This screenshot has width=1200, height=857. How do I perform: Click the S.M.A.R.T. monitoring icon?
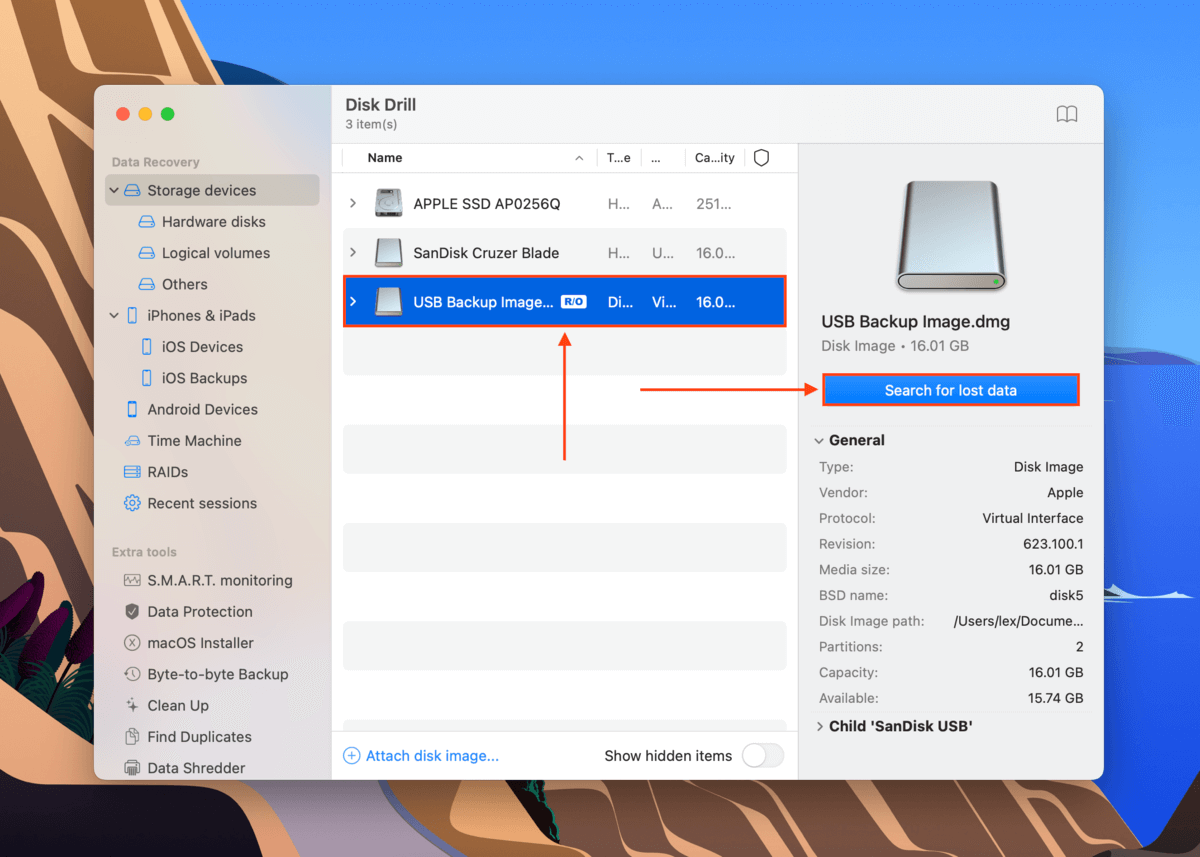click(132, 580)
